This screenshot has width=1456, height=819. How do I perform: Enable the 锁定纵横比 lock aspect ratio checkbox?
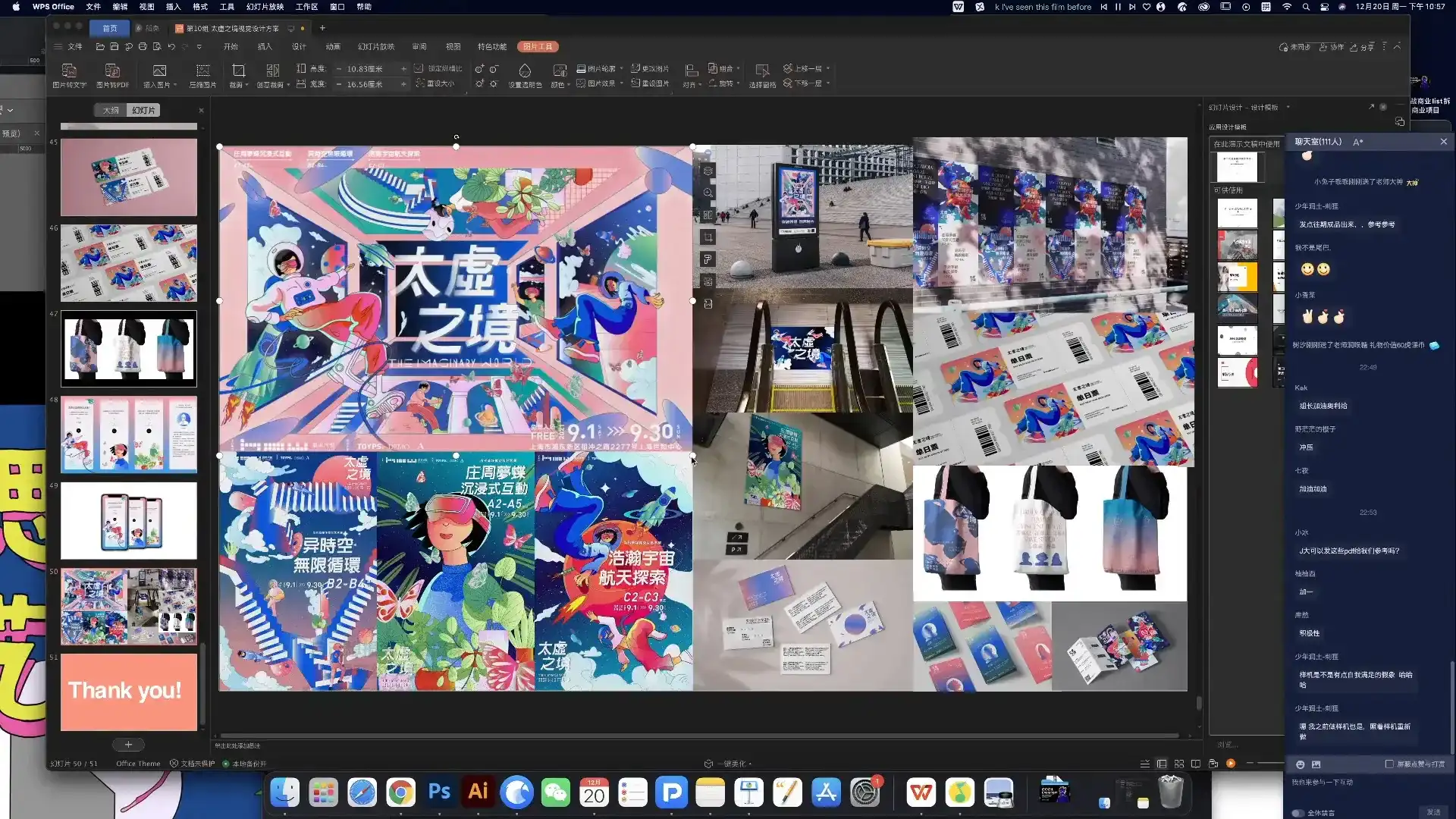419,68
